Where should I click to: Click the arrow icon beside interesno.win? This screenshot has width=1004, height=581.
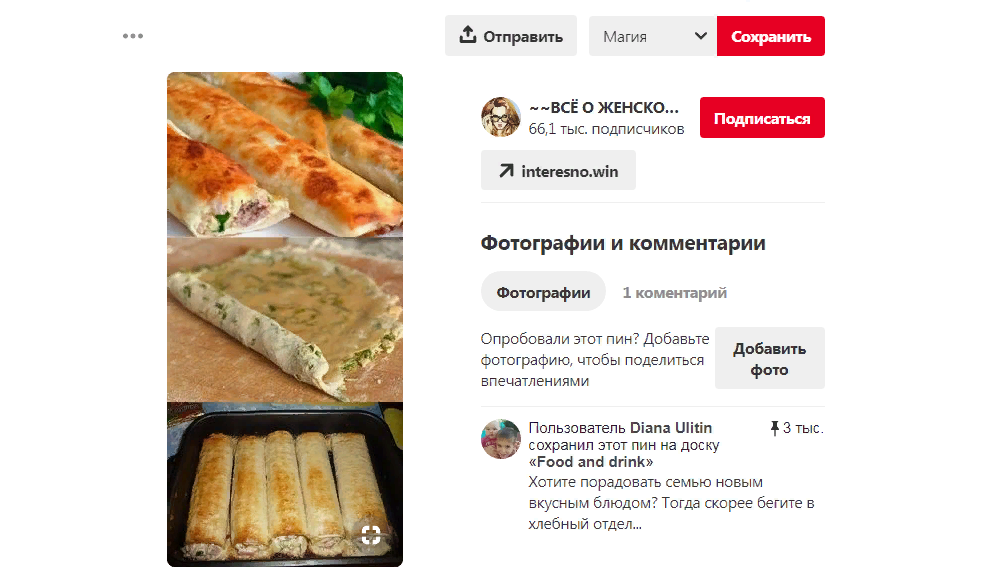coord(506,170)
